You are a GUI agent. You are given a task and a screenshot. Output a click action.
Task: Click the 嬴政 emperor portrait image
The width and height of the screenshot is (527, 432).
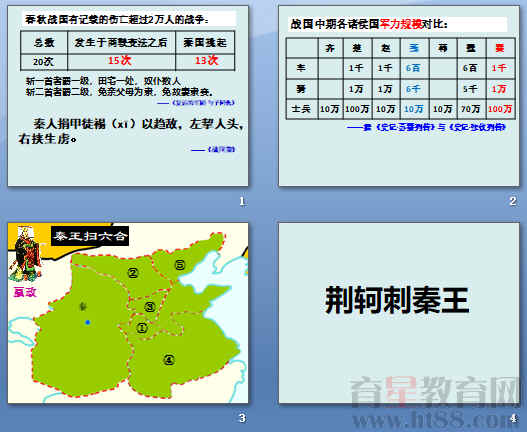[26, 254]
